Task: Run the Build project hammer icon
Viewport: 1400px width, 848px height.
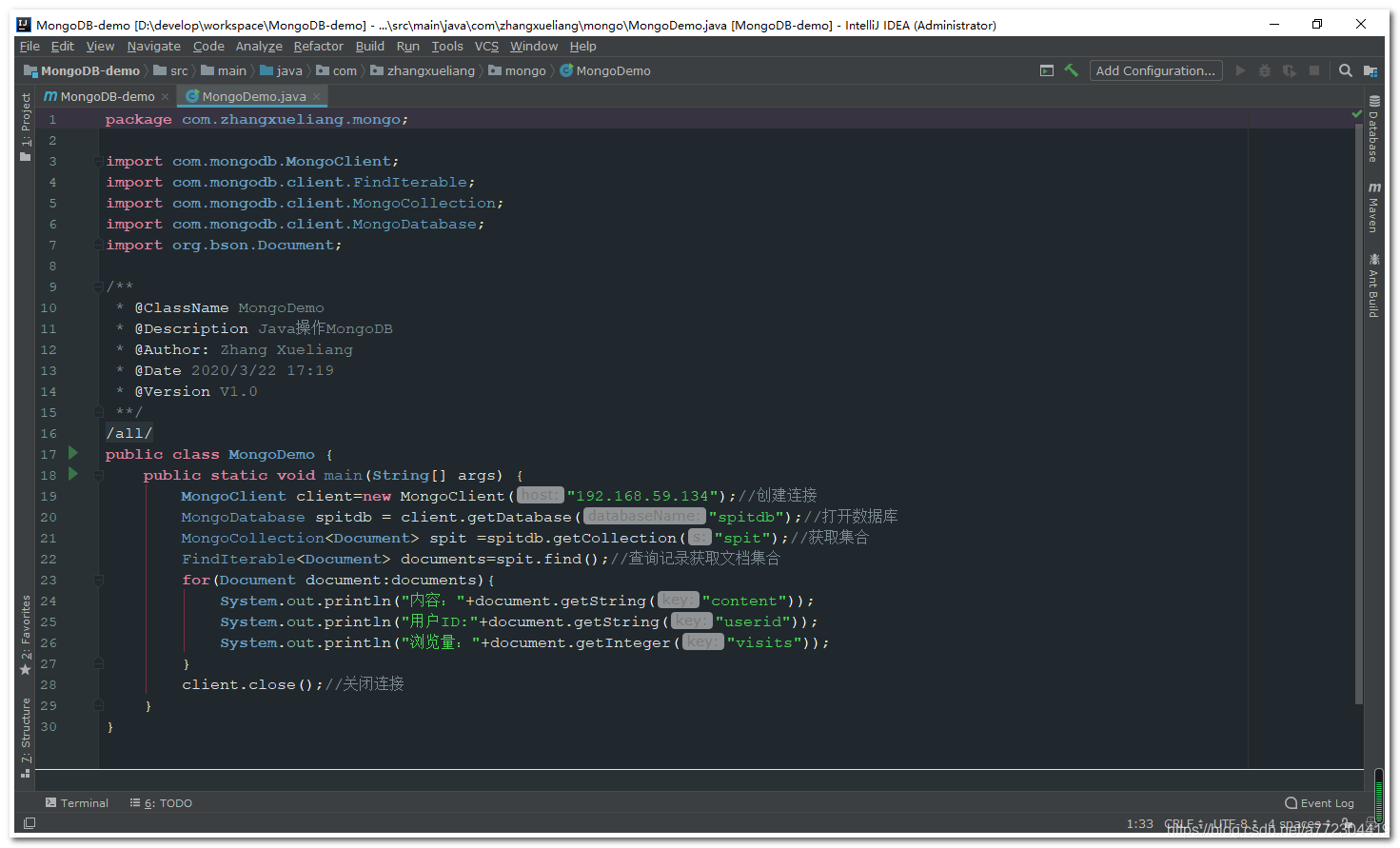Action: 1071,69
